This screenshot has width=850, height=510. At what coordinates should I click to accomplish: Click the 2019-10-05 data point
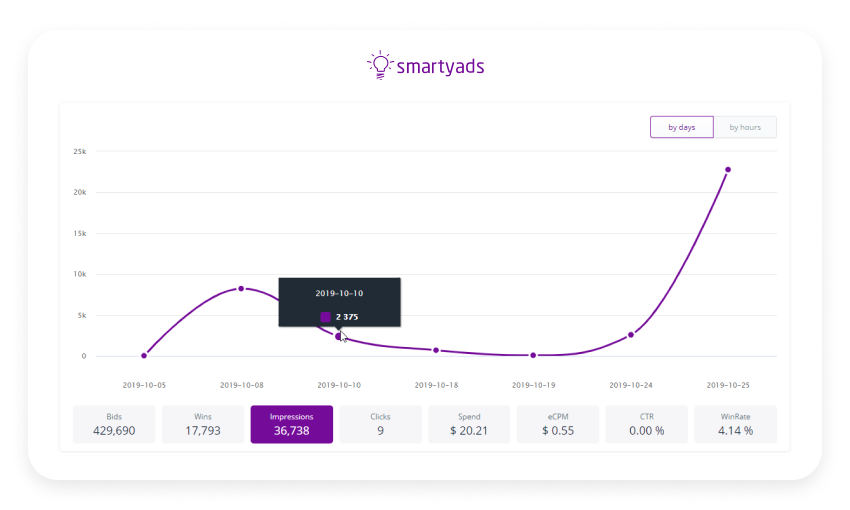[144, 355]
